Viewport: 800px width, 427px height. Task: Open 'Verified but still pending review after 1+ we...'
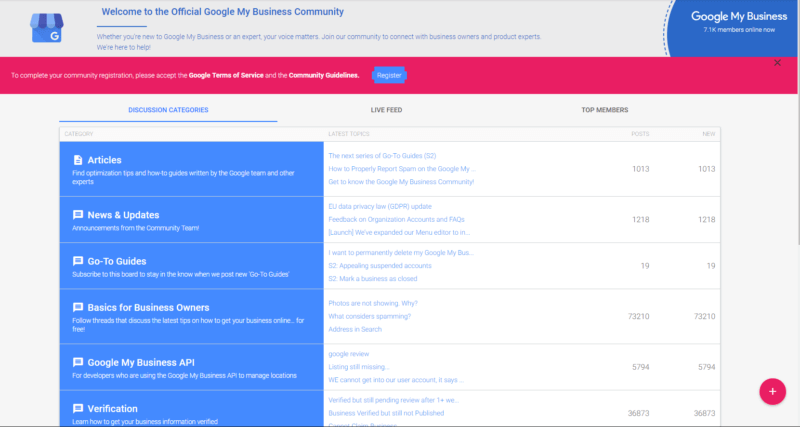pyautogui.click(x=393, y=400)
